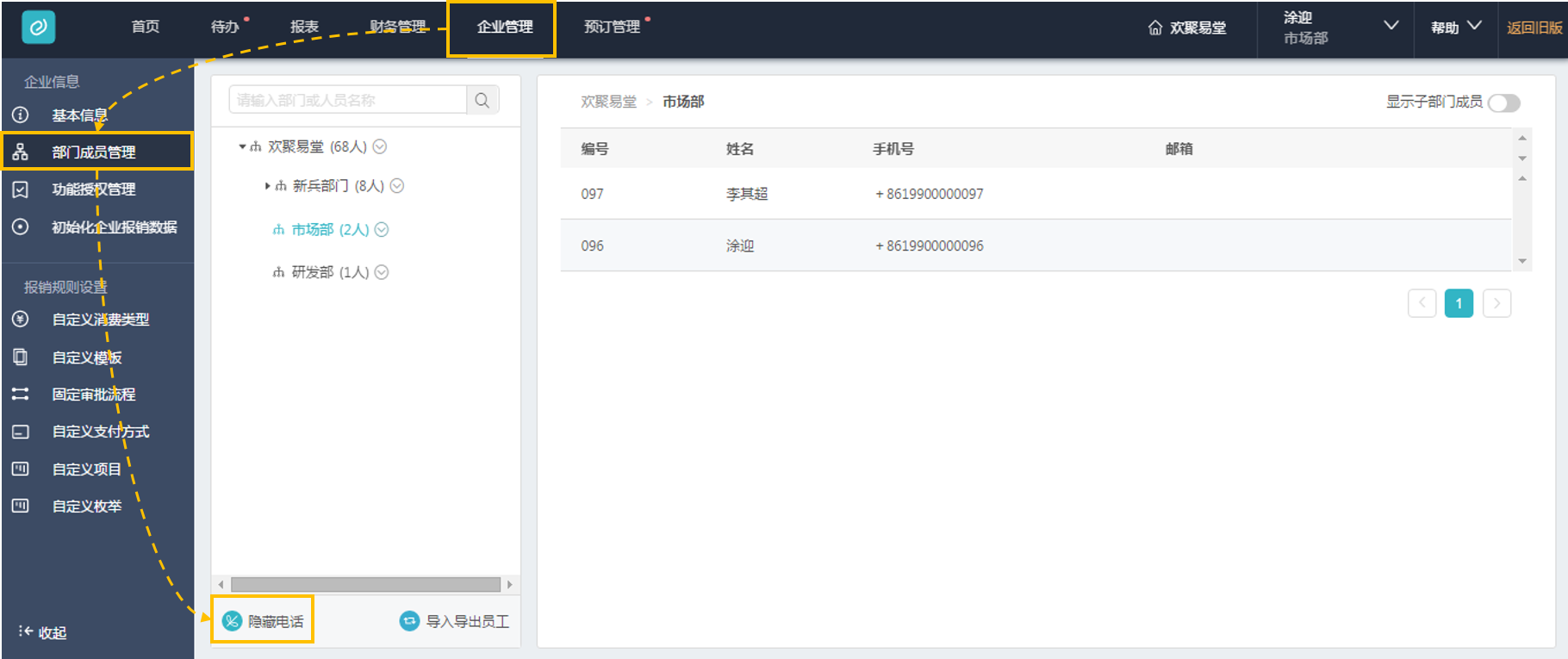The width and height of the screenshot is (1568, 659).
Task: Go to previous page of members
Action: pos(1422,303)
